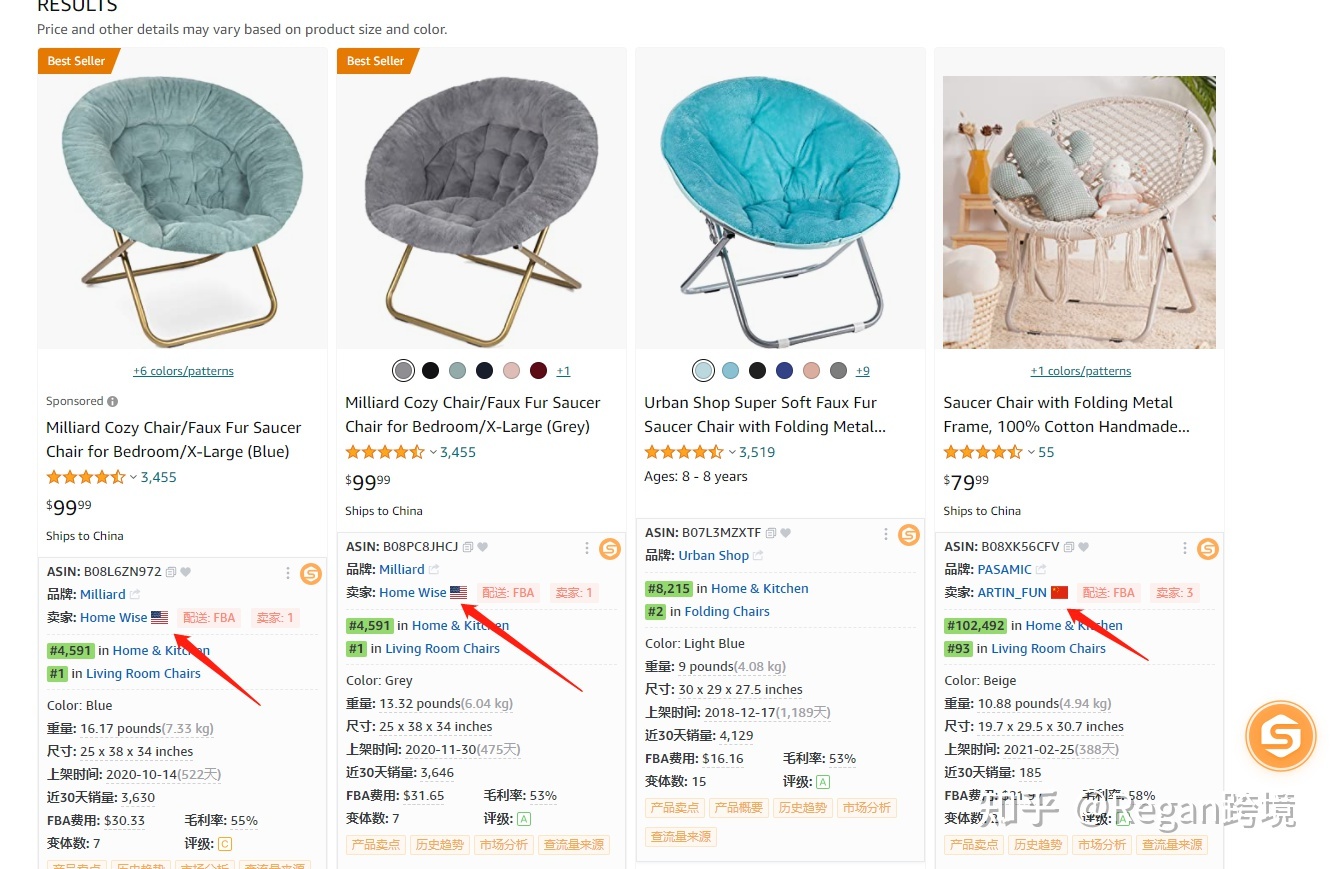The height and width of the screenshot is (869, 1330).
Task: Expand the star rating chevron beside 55 reviews
Action: (x=1031, y=452)
